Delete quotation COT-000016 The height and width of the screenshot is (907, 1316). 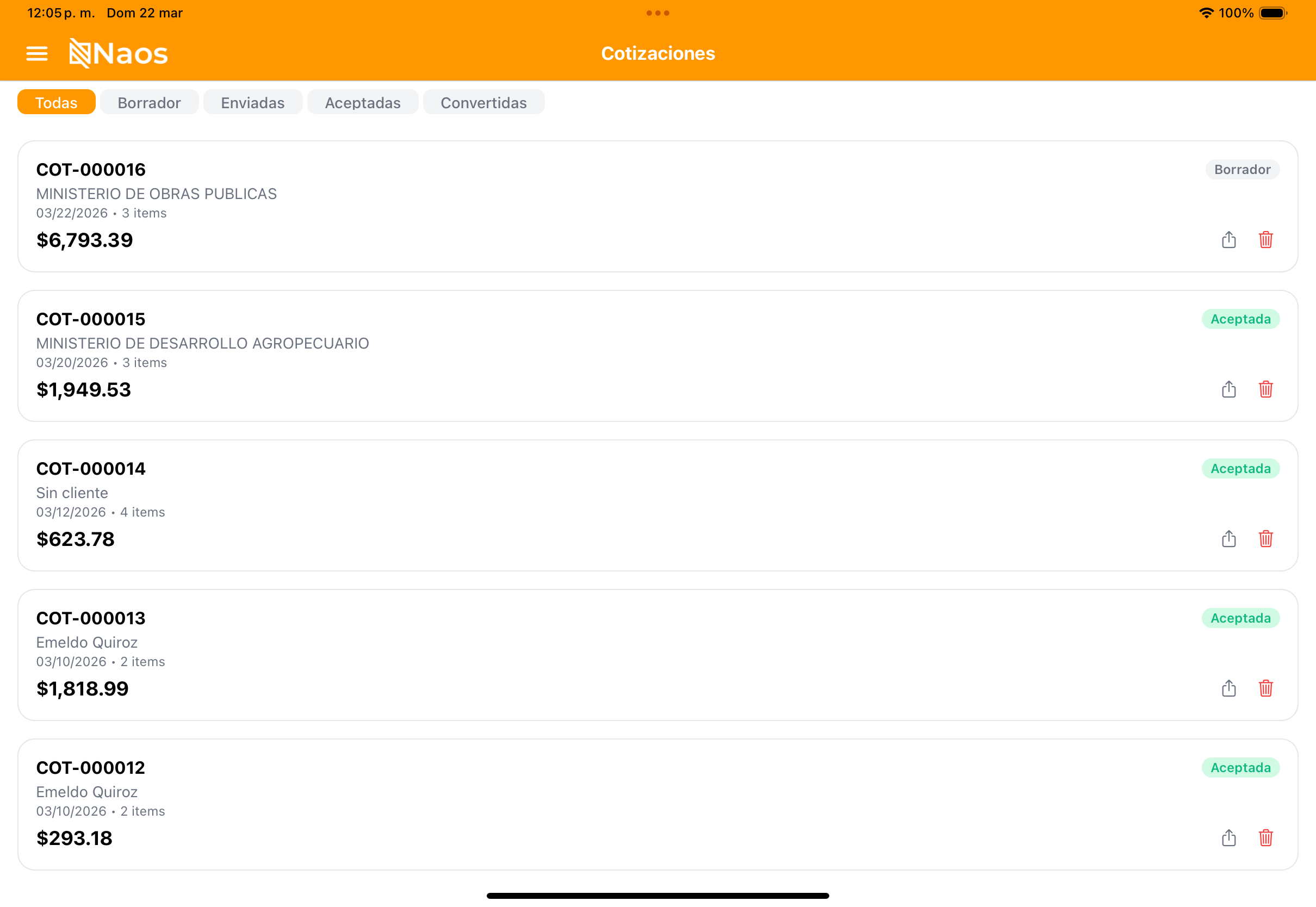[x=1265, y=240]
